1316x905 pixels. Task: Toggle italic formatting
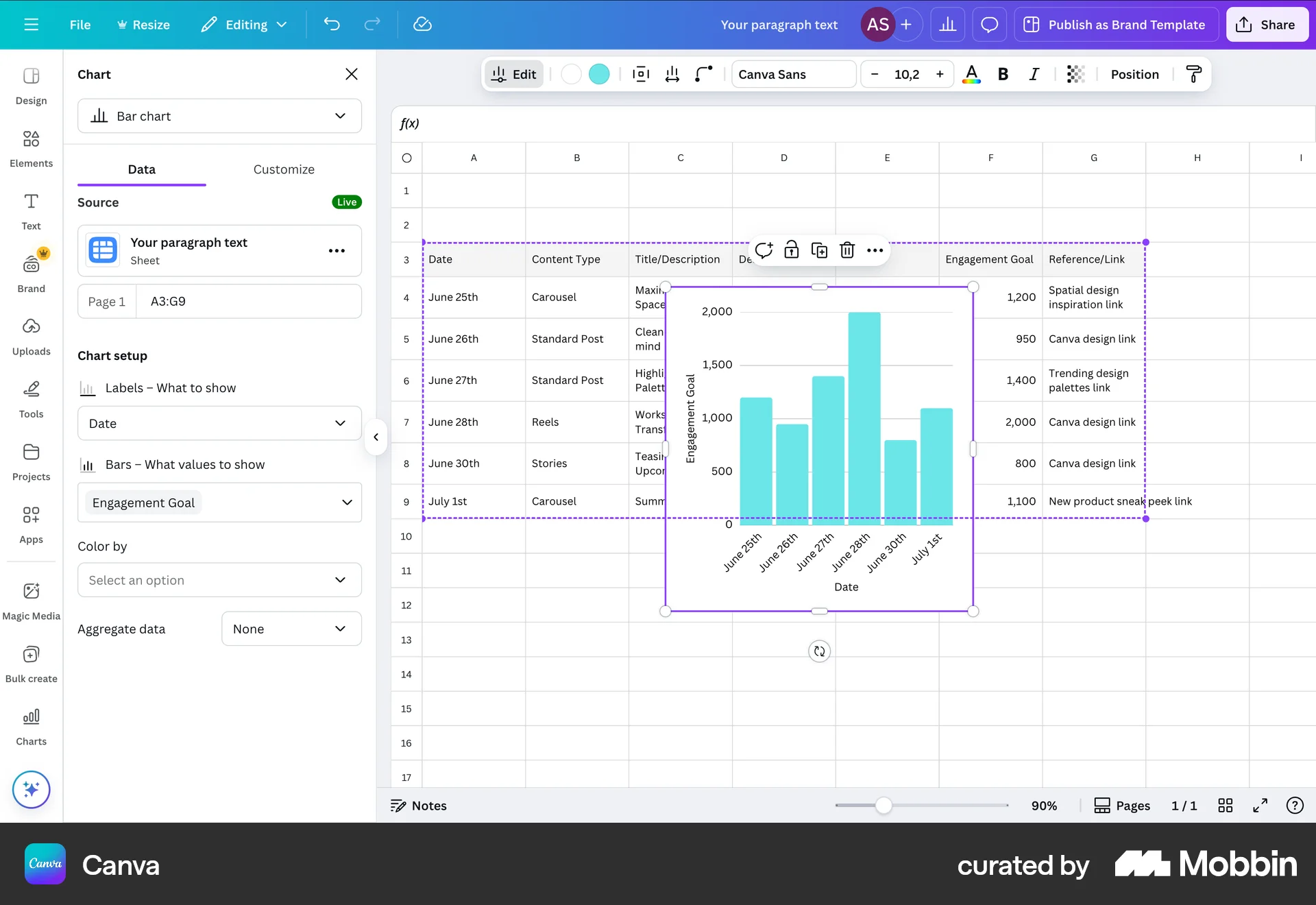click(x=1034, y=74)
